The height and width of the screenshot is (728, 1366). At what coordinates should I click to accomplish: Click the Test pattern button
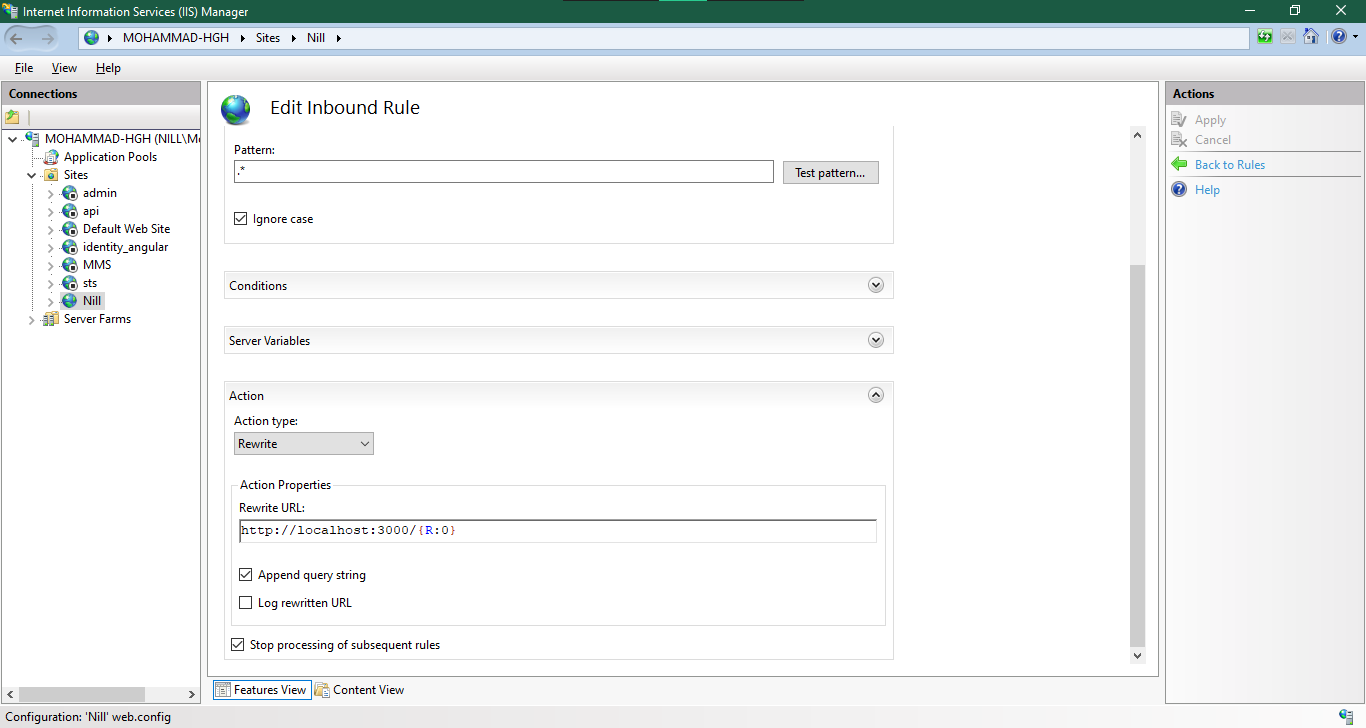pos(830,173)
